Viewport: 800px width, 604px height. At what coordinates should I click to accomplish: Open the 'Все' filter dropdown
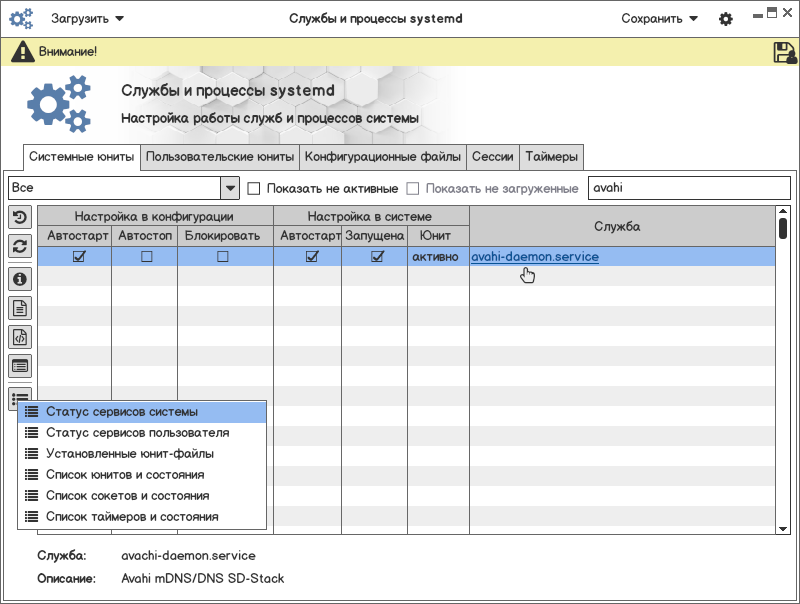click(230, 188)
